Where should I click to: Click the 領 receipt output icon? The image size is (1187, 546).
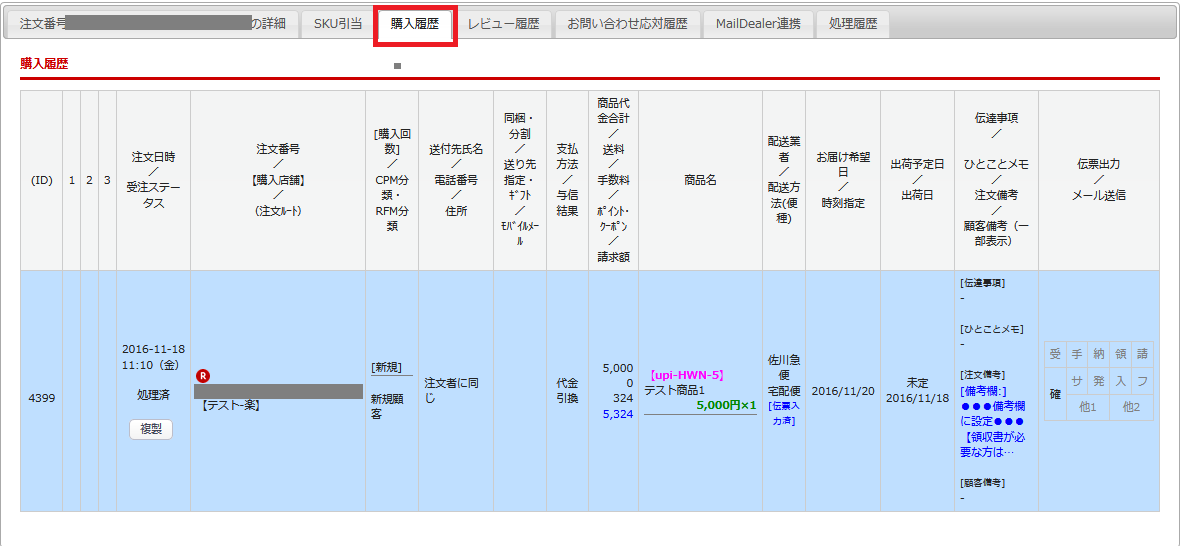click(1120, 353)
